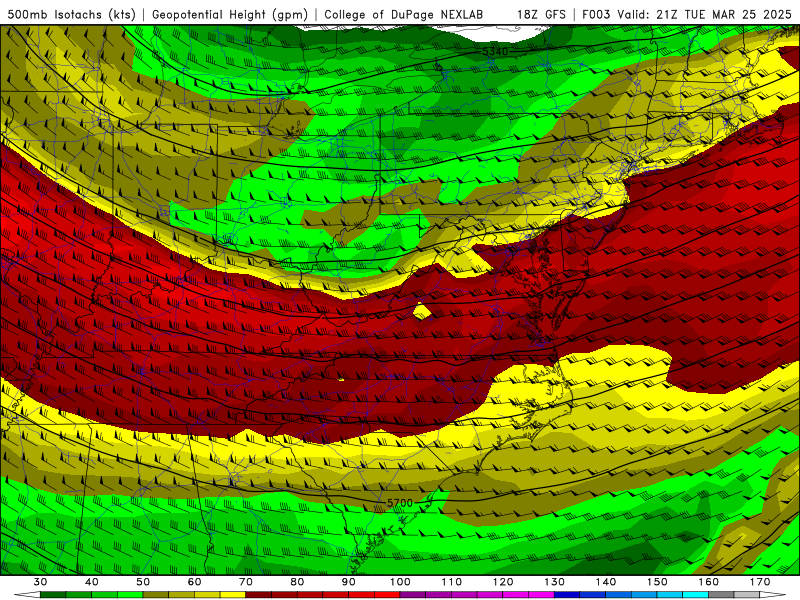Screen dimensions: 800x600
Task: Click the 5700 height contour label
Action: tap(399, 503)
